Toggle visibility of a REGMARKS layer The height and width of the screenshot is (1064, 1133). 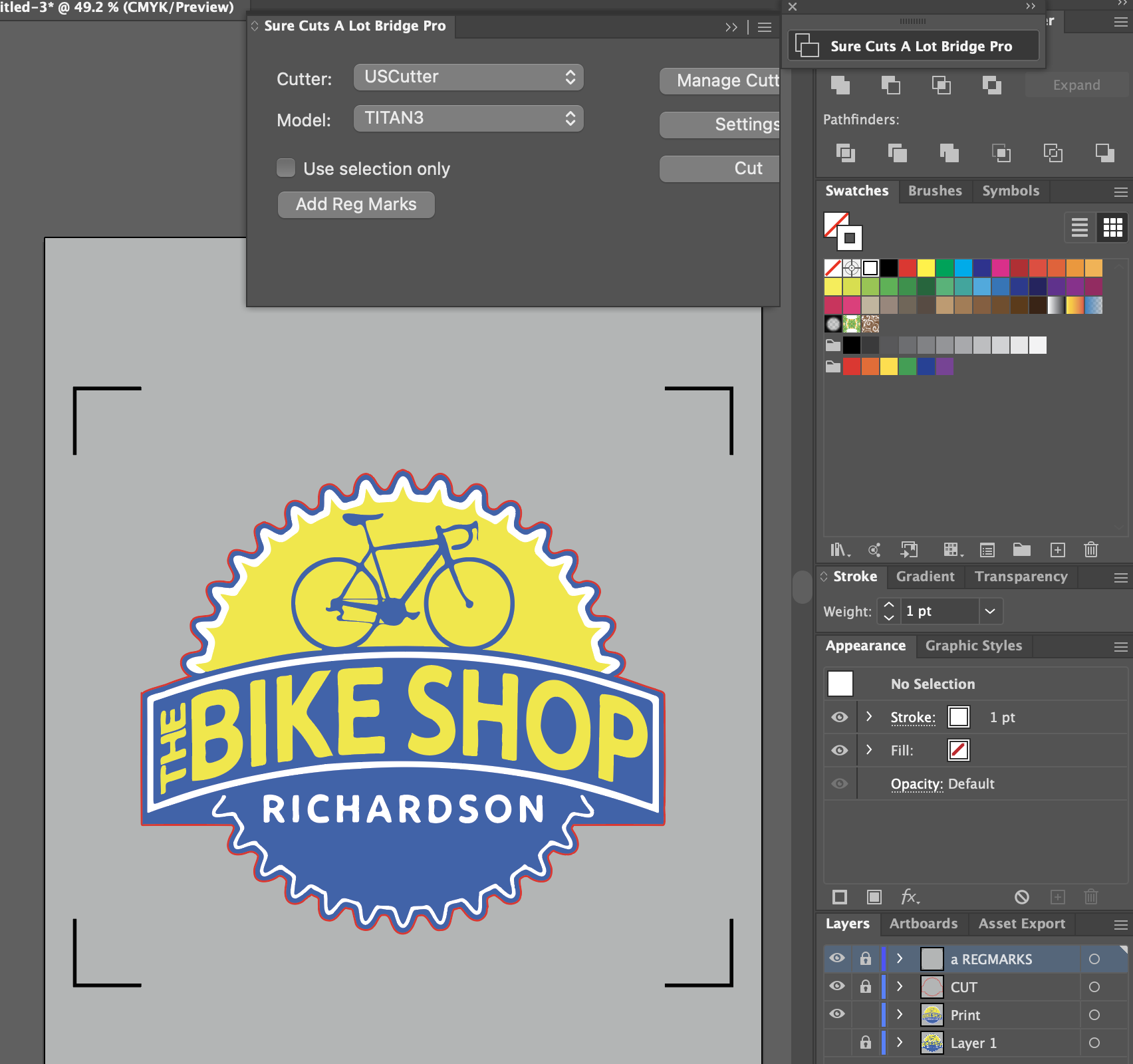click(x=837, y=958)
